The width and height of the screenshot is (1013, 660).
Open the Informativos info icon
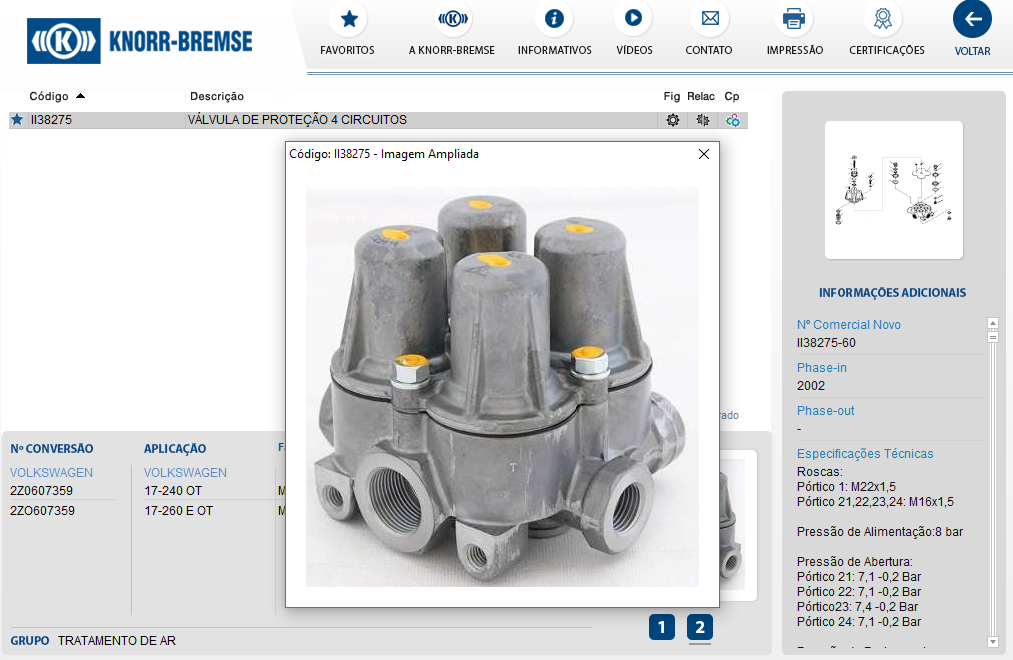pyautogui.click(x=554, y=18)
